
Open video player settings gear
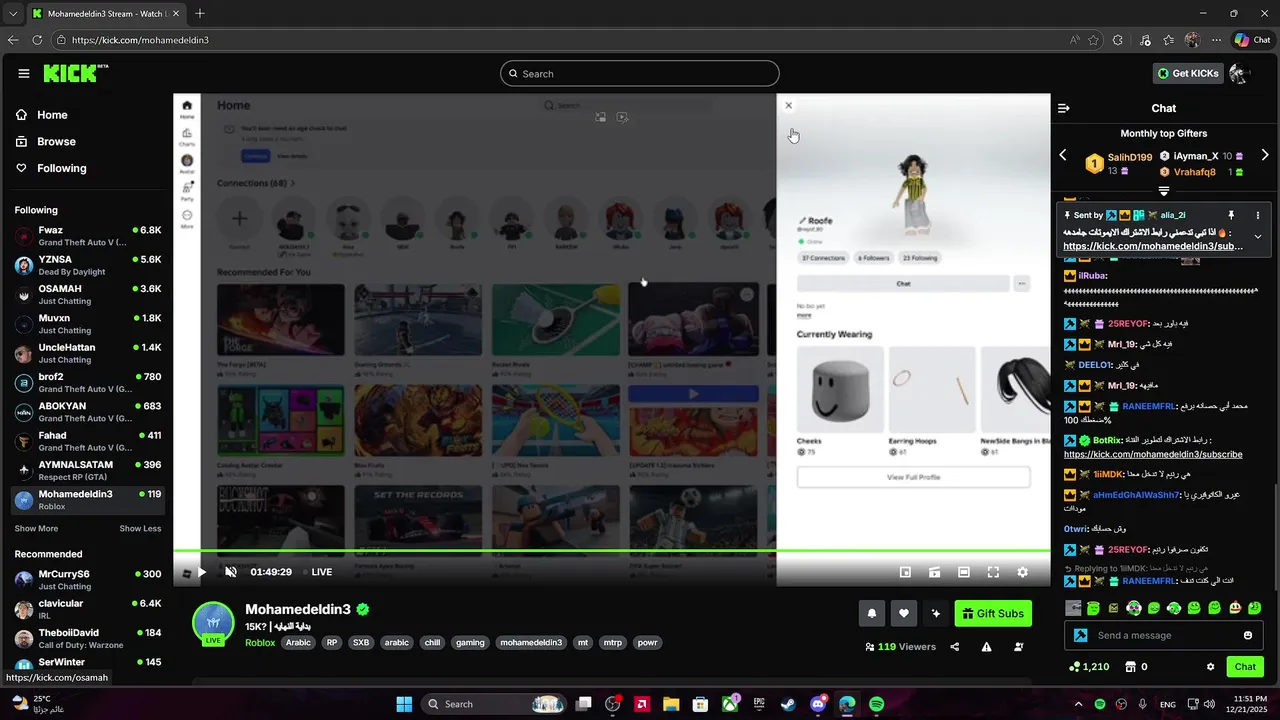1022,572
